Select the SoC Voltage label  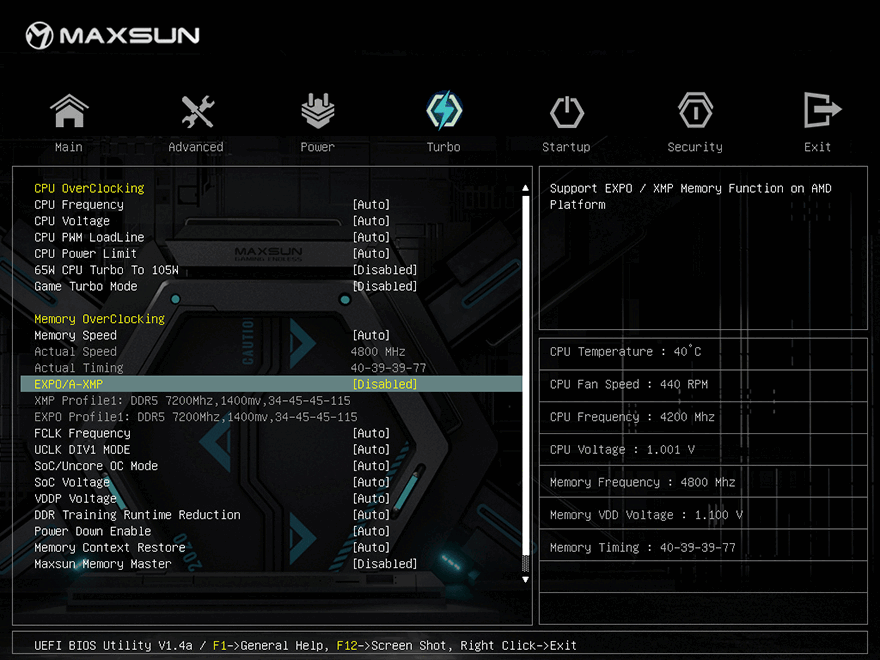(x=72, y=482)
